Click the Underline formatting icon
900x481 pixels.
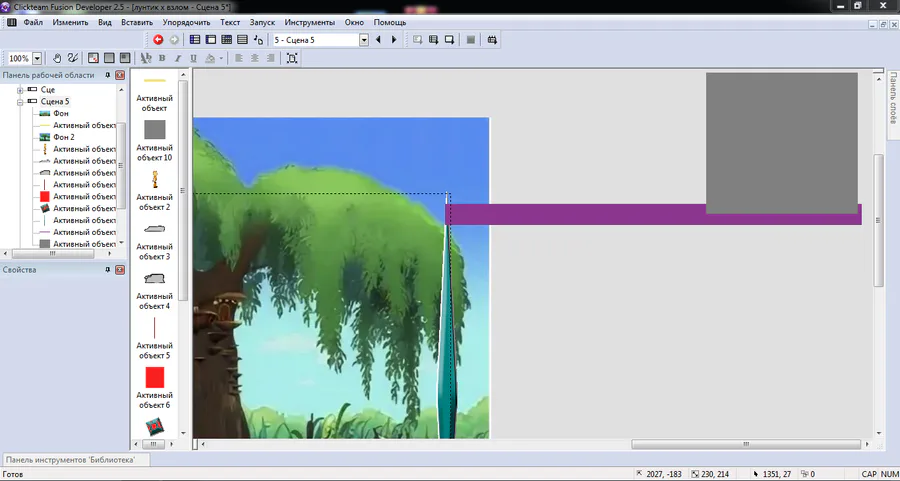[193, 58]
